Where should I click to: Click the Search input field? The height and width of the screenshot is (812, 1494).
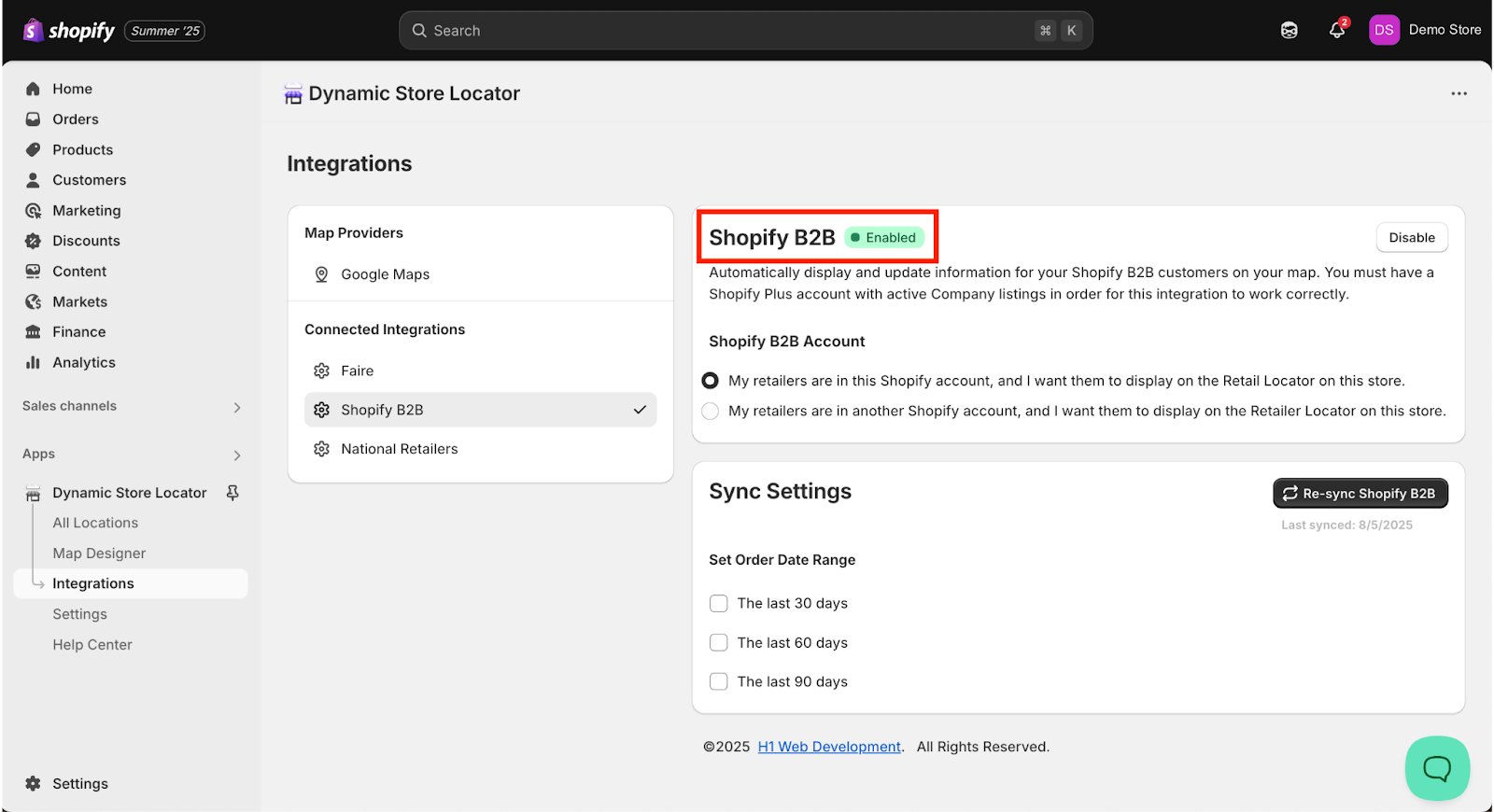point(746,31)
